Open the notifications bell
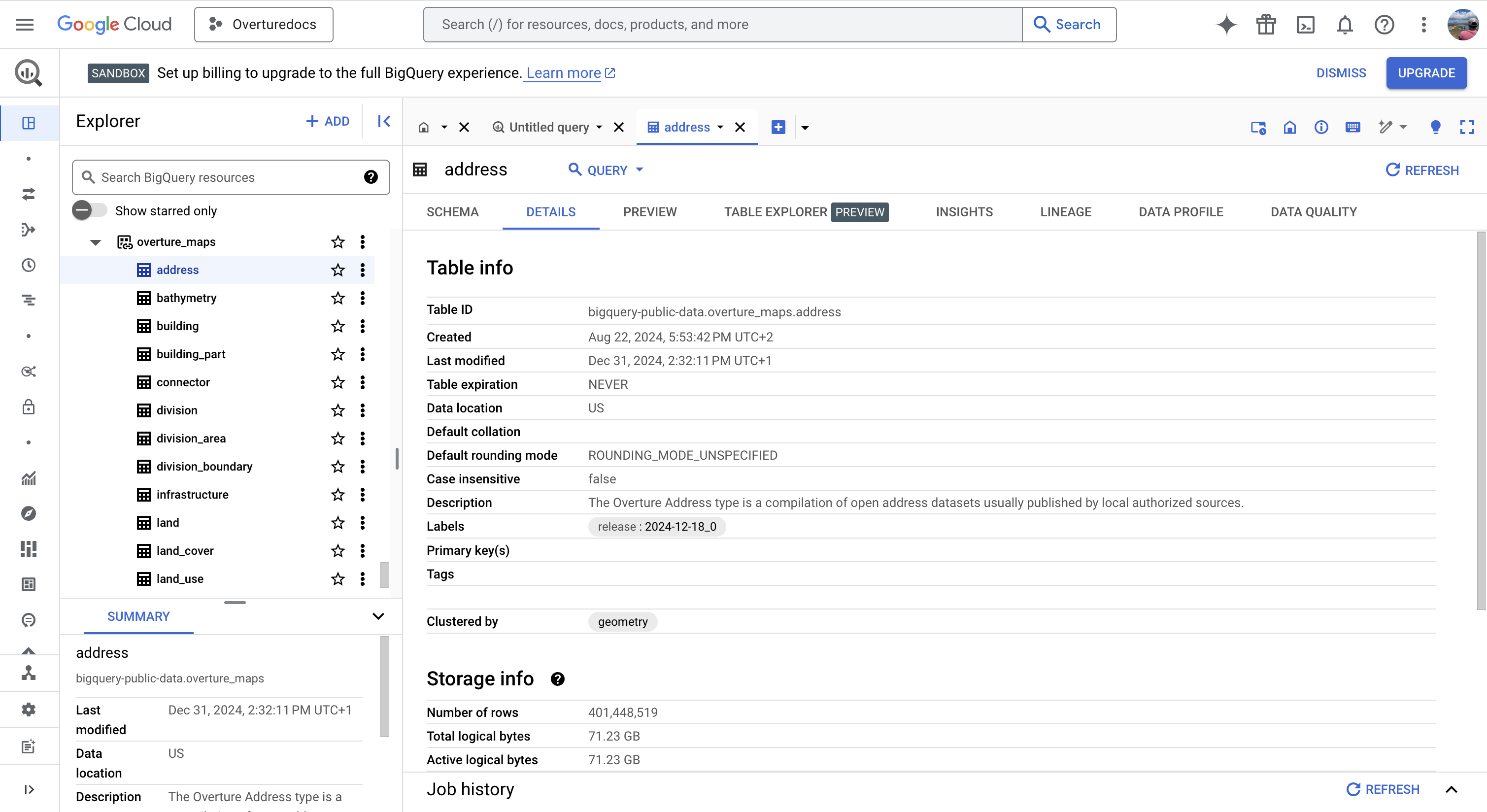 point(1345,24)
